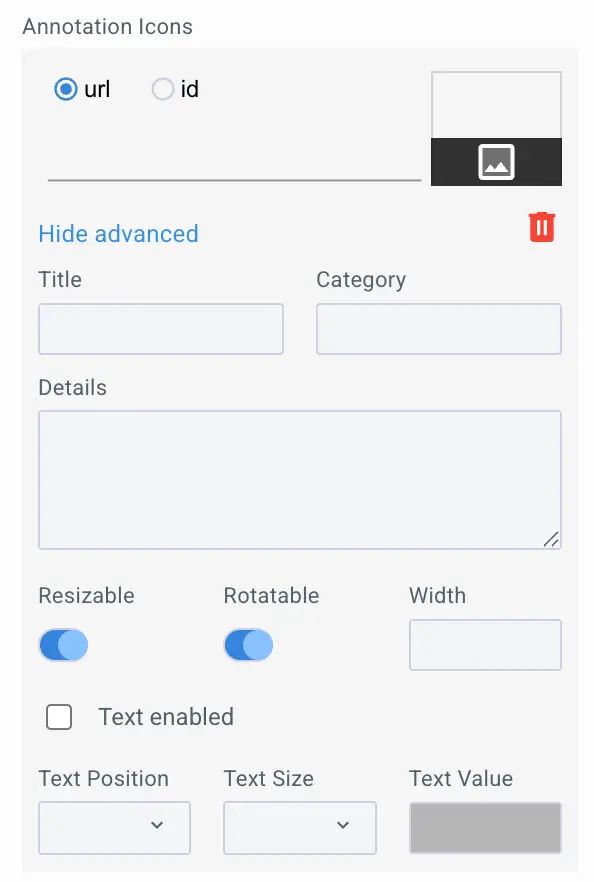Viewport: 594px width, 882px height.
Task: Click the Details resize handle
Action: coord(552,541)
